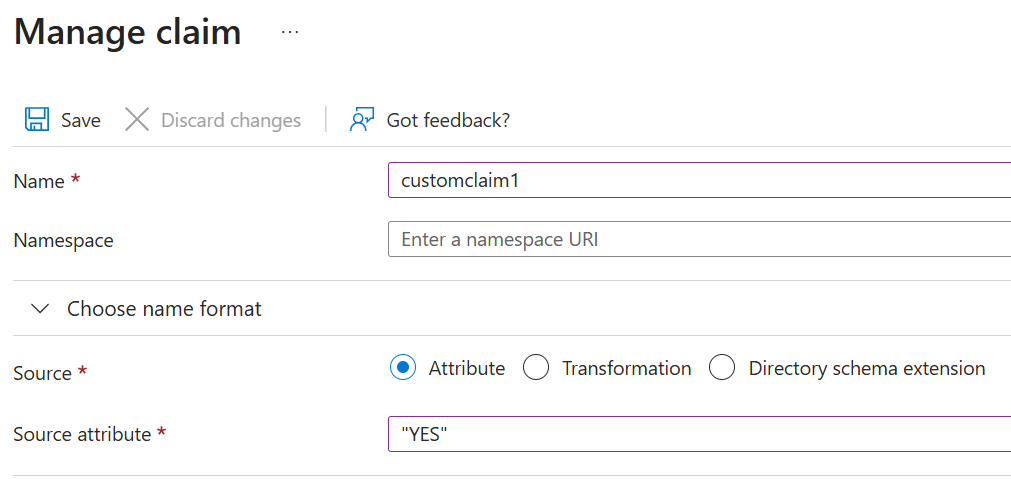
Task: Click the Got feedback person icon
Action: pyautogui.click(x=361, y=120)
